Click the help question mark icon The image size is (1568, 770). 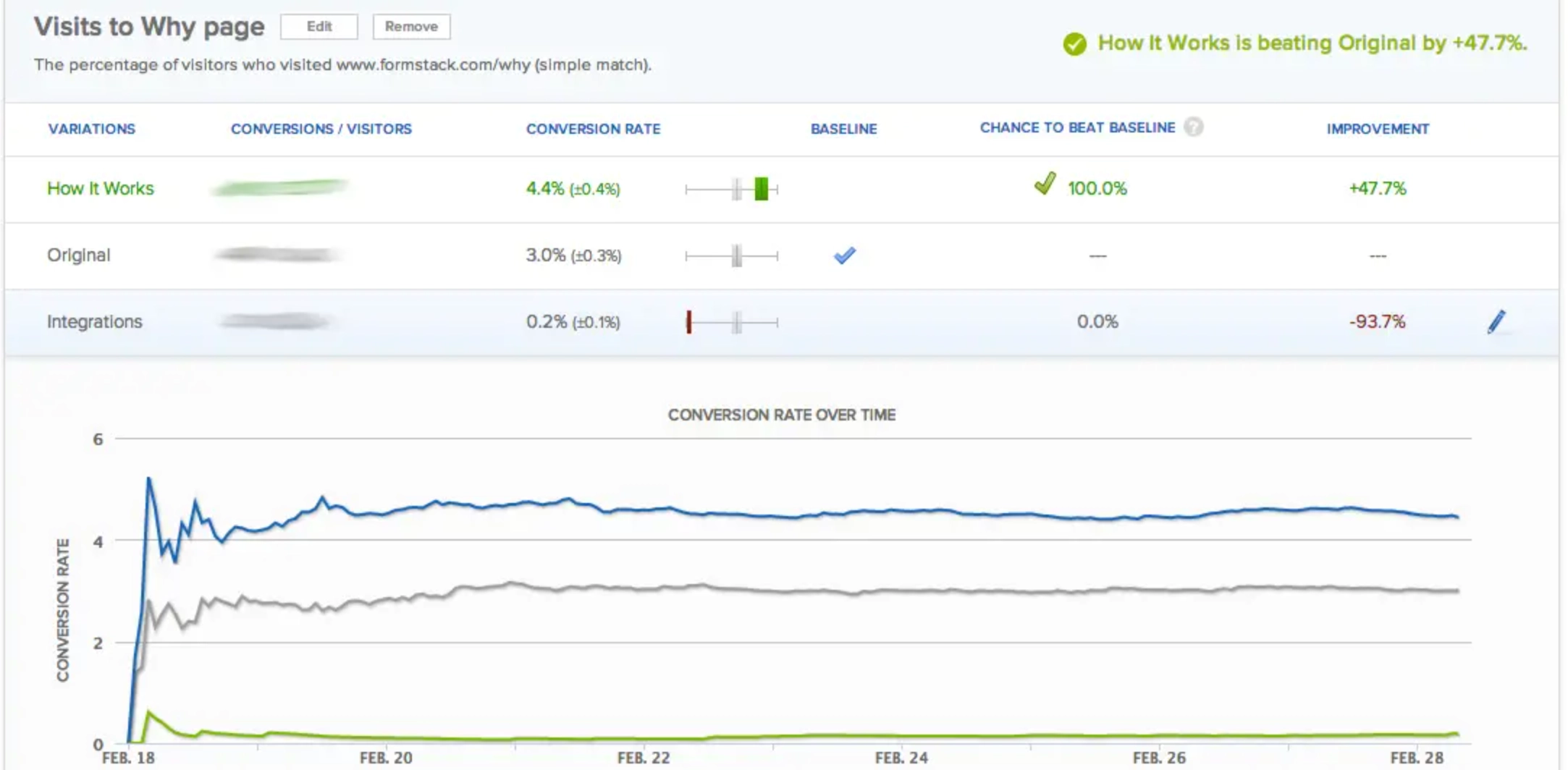(1194, 127)
